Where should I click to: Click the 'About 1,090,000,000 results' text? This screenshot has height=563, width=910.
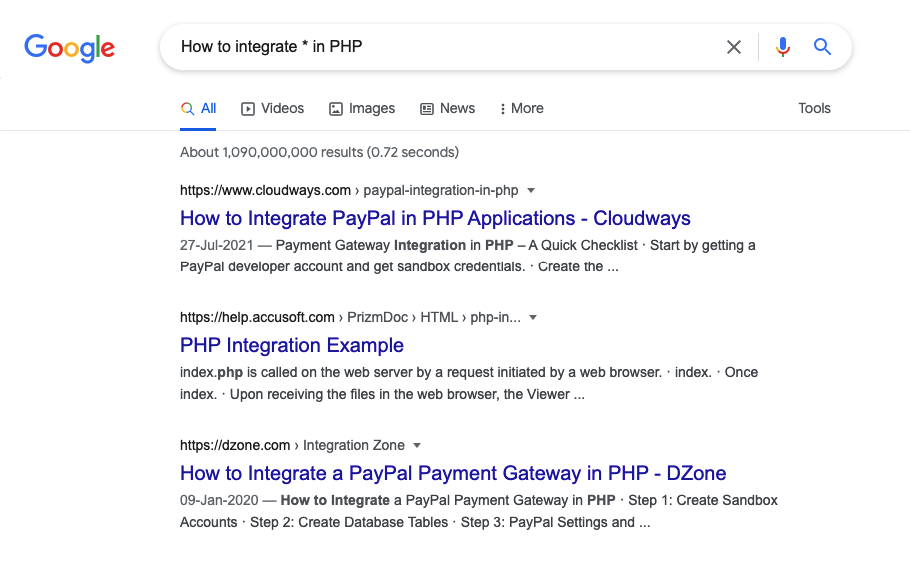tap(319, 152)
